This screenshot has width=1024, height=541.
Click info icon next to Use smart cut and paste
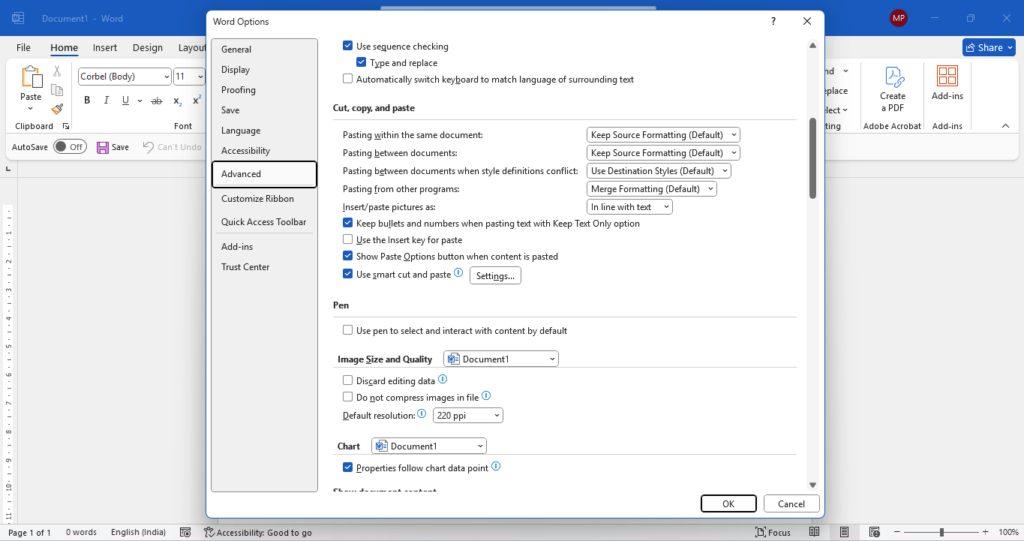[458, 273]
